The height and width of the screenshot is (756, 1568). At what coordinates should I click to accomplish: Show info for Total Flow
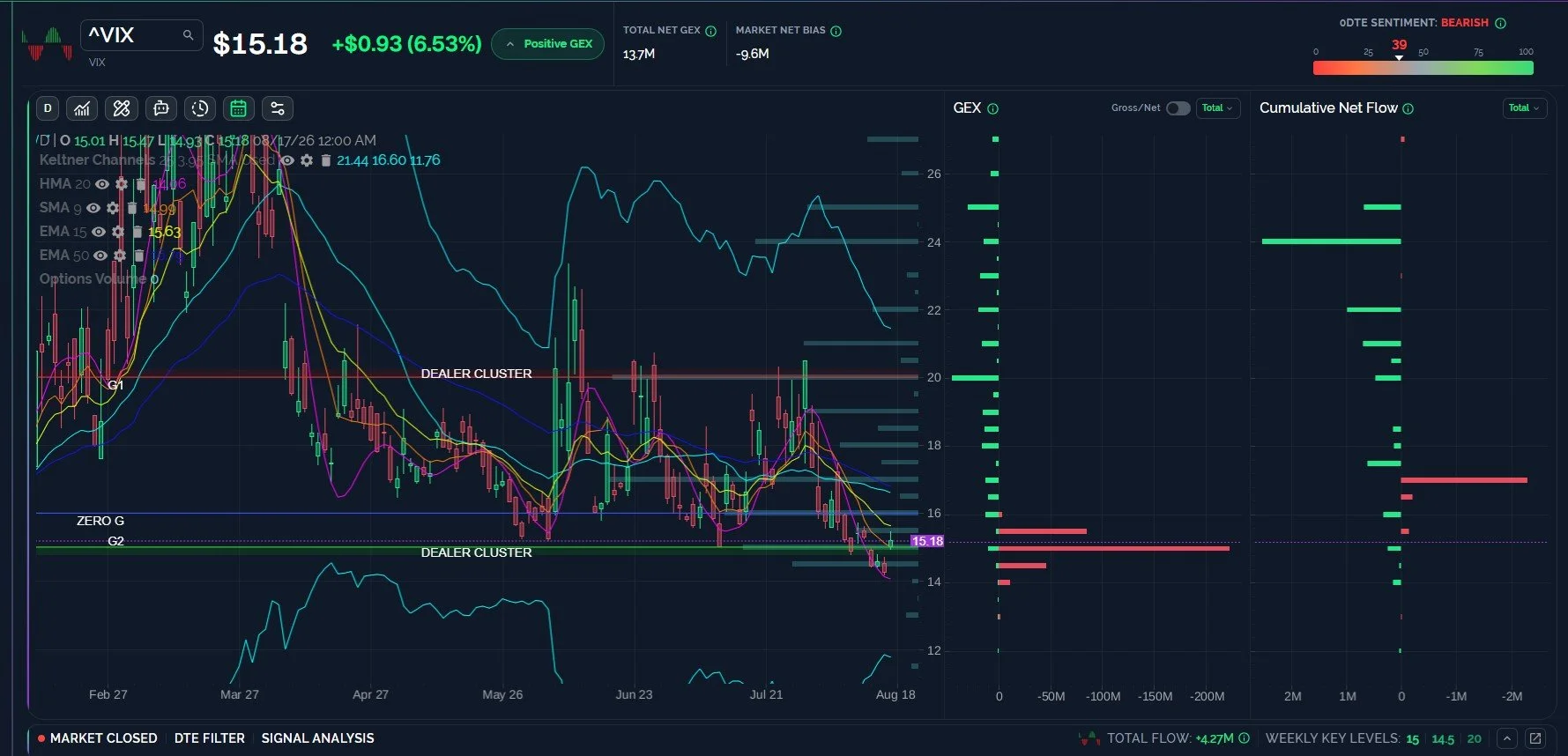tap(1244, 738)
